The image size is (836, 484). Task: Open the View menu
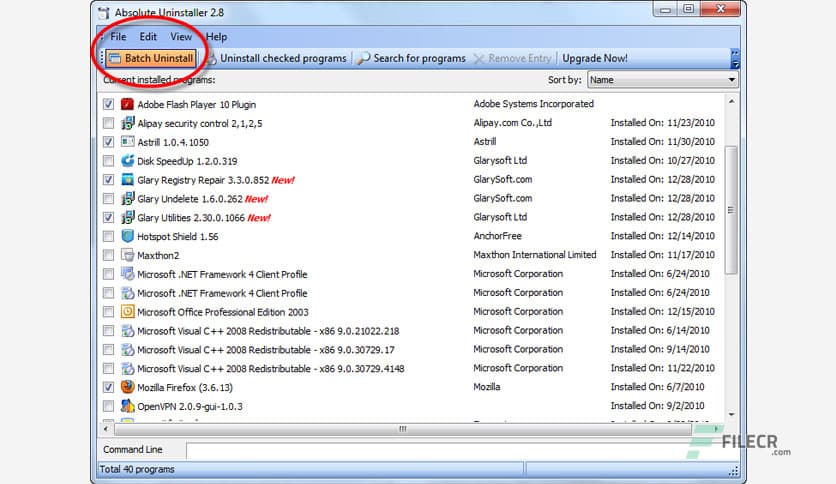pos(181,37)
